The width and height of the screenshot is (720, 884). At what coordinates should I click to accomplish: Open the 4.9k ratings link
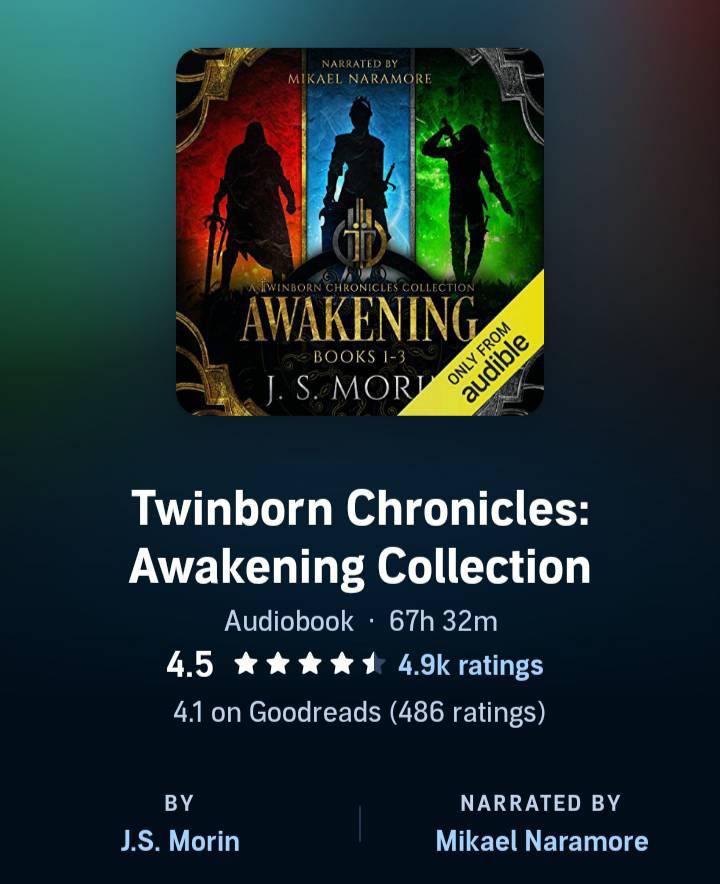point(470,665)
